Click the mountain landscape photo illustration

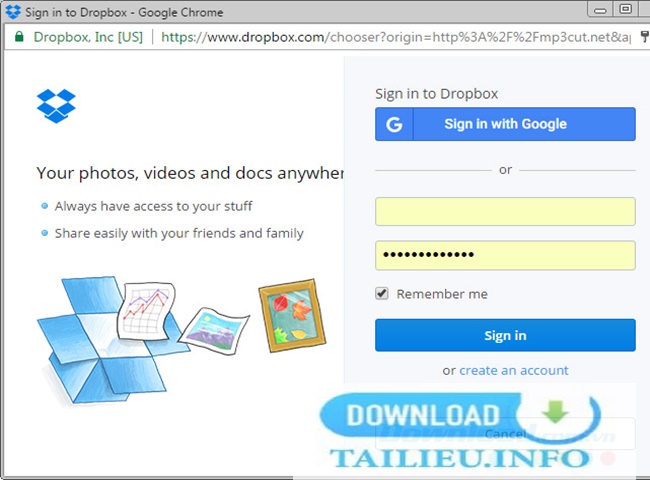(213, 330)
